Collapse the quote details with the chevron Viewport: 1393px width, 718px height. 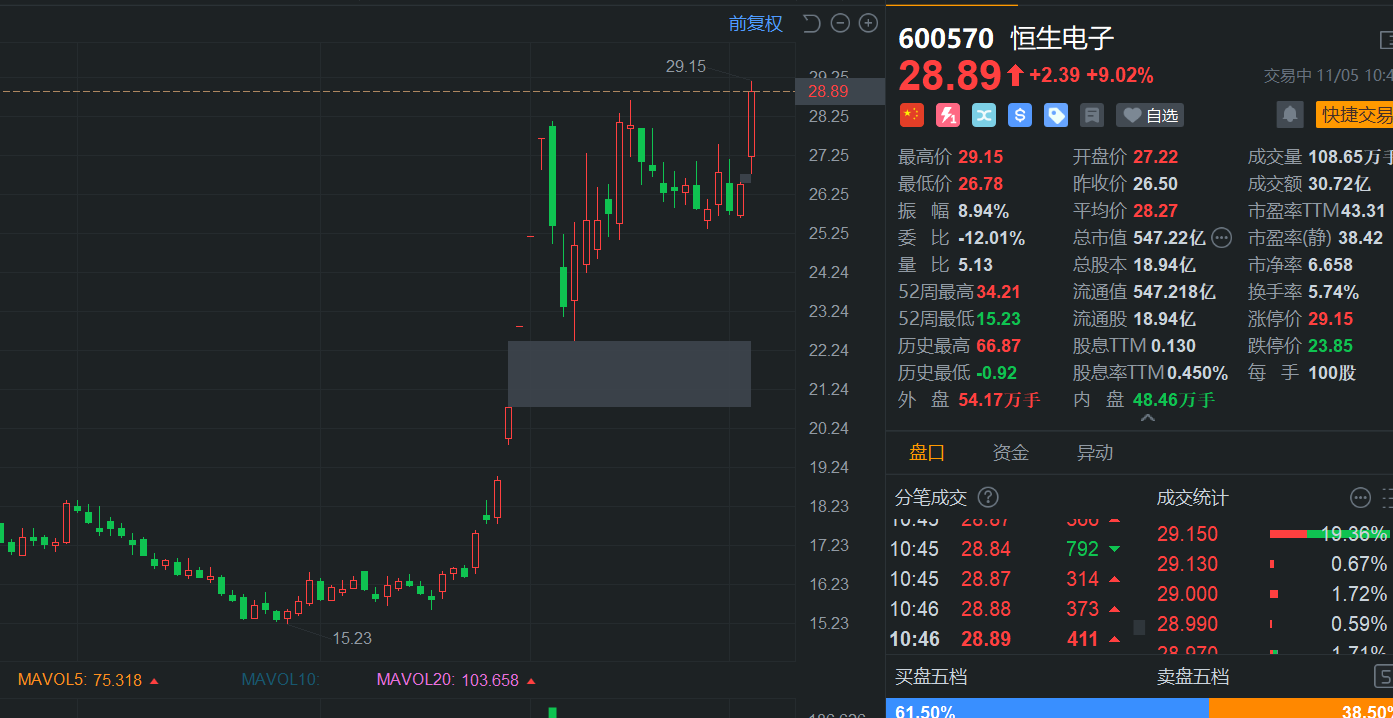1148,418
